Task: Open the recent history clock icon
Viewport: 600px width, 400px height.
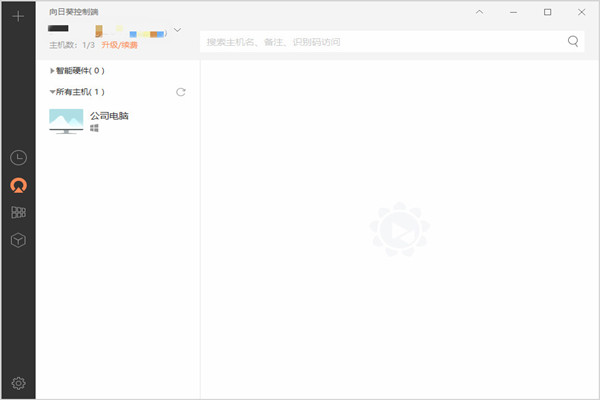Action: [17, 158]
